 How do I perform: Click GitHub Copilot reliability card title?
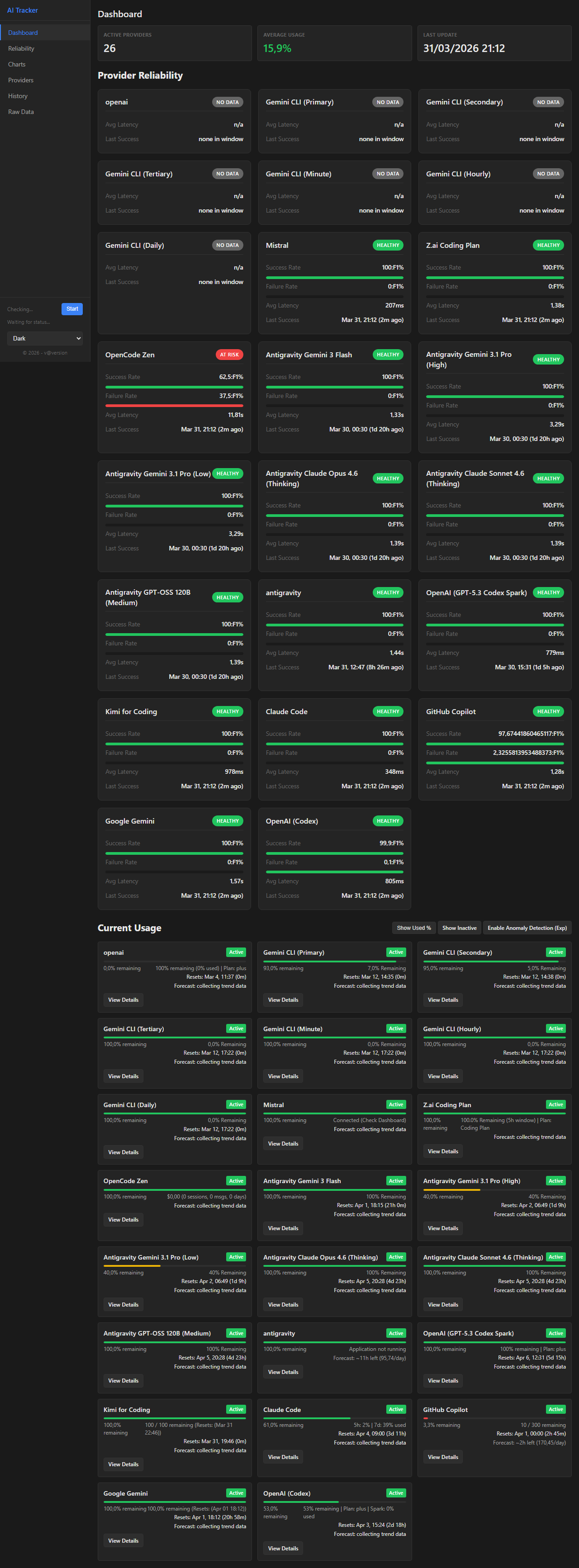click(x=451, y=711)
